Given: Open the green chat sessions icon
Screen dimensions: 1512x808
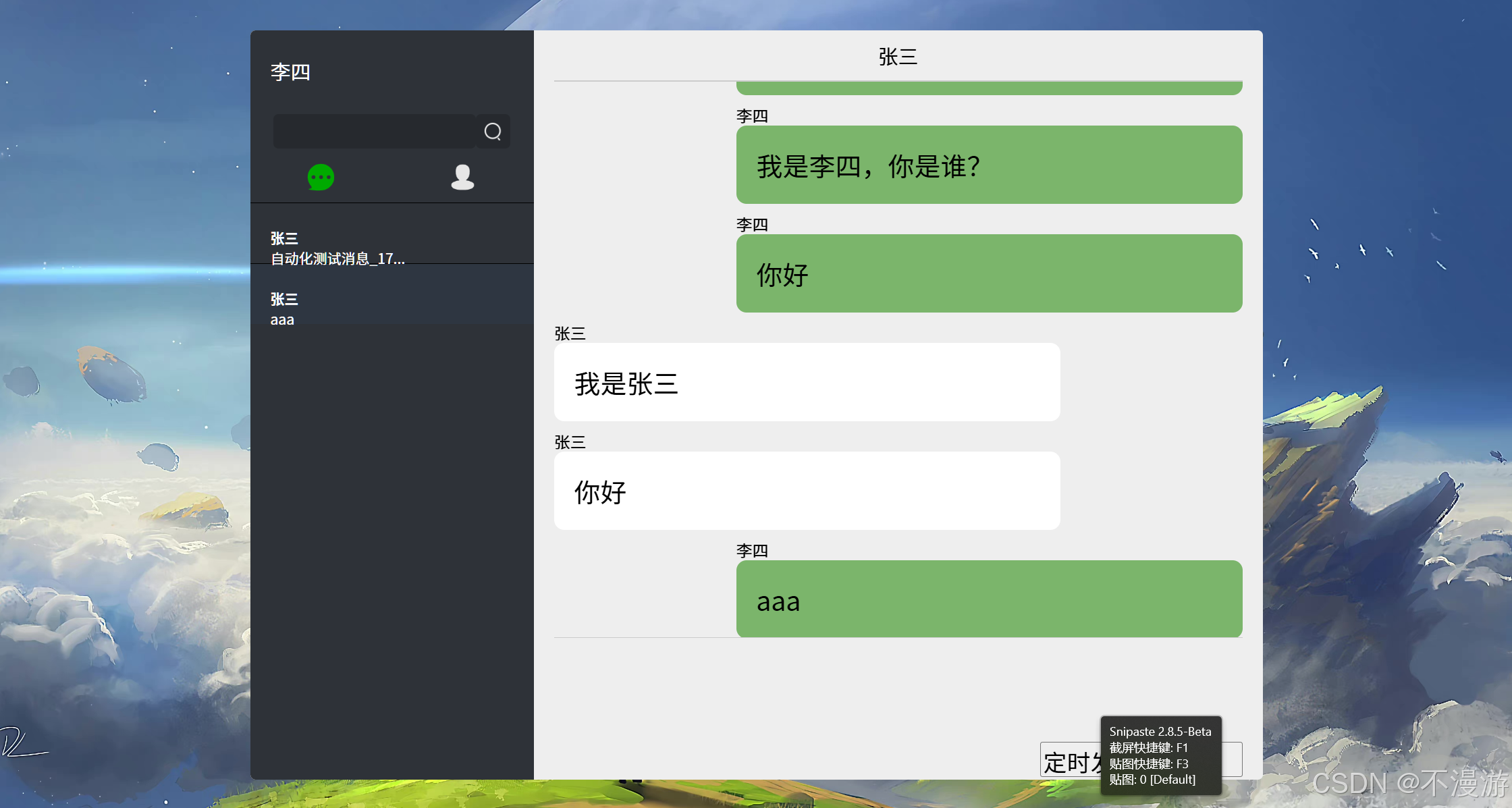Looking at the screenshot, I should point(321,178).
